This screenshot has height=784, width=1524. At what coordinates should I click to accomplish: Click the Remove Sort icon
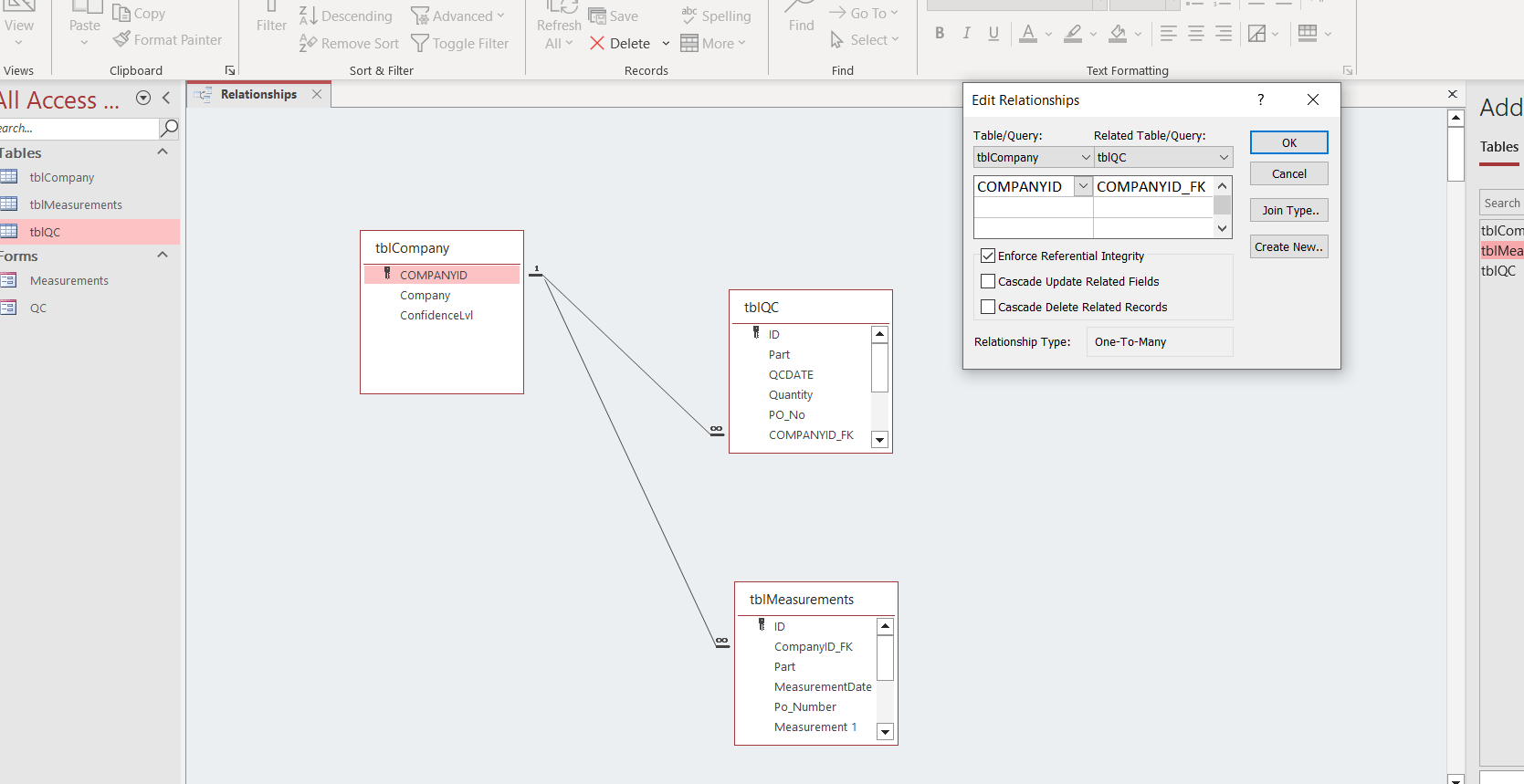[308, 43]
